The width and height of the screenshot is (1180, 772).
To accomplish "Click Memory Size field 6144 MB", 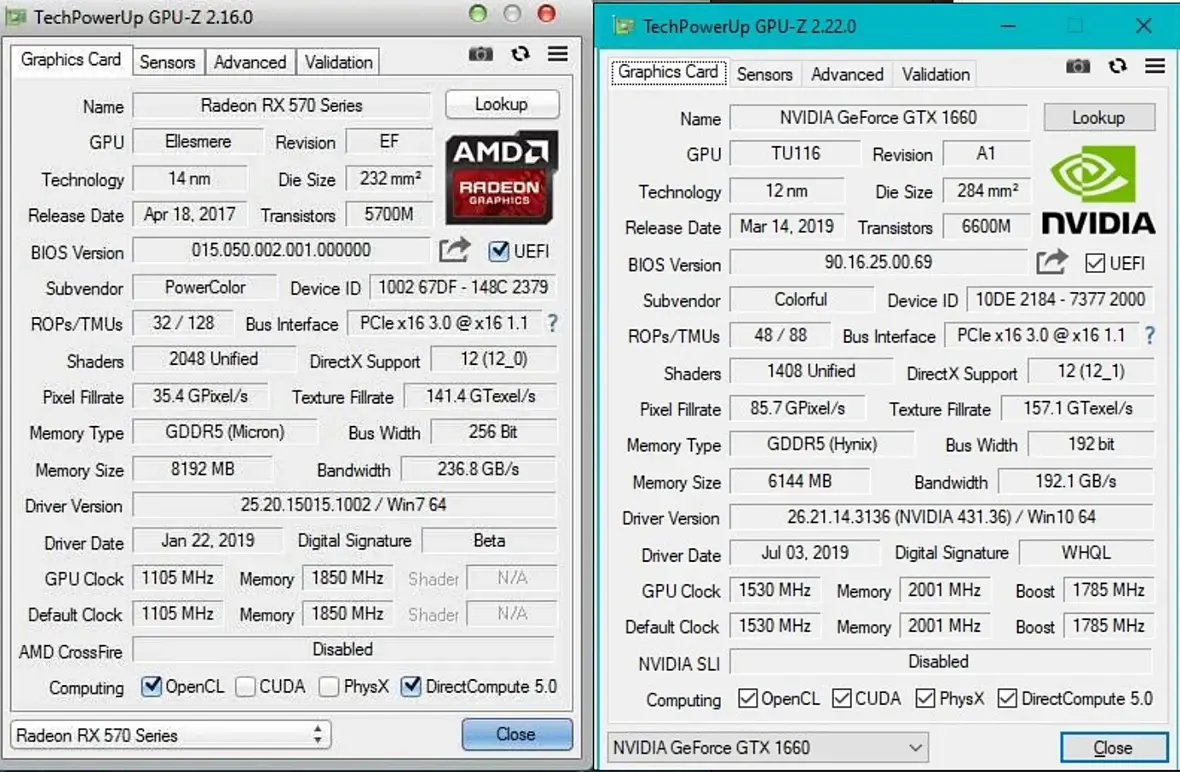I will click(x=799, y=481).
